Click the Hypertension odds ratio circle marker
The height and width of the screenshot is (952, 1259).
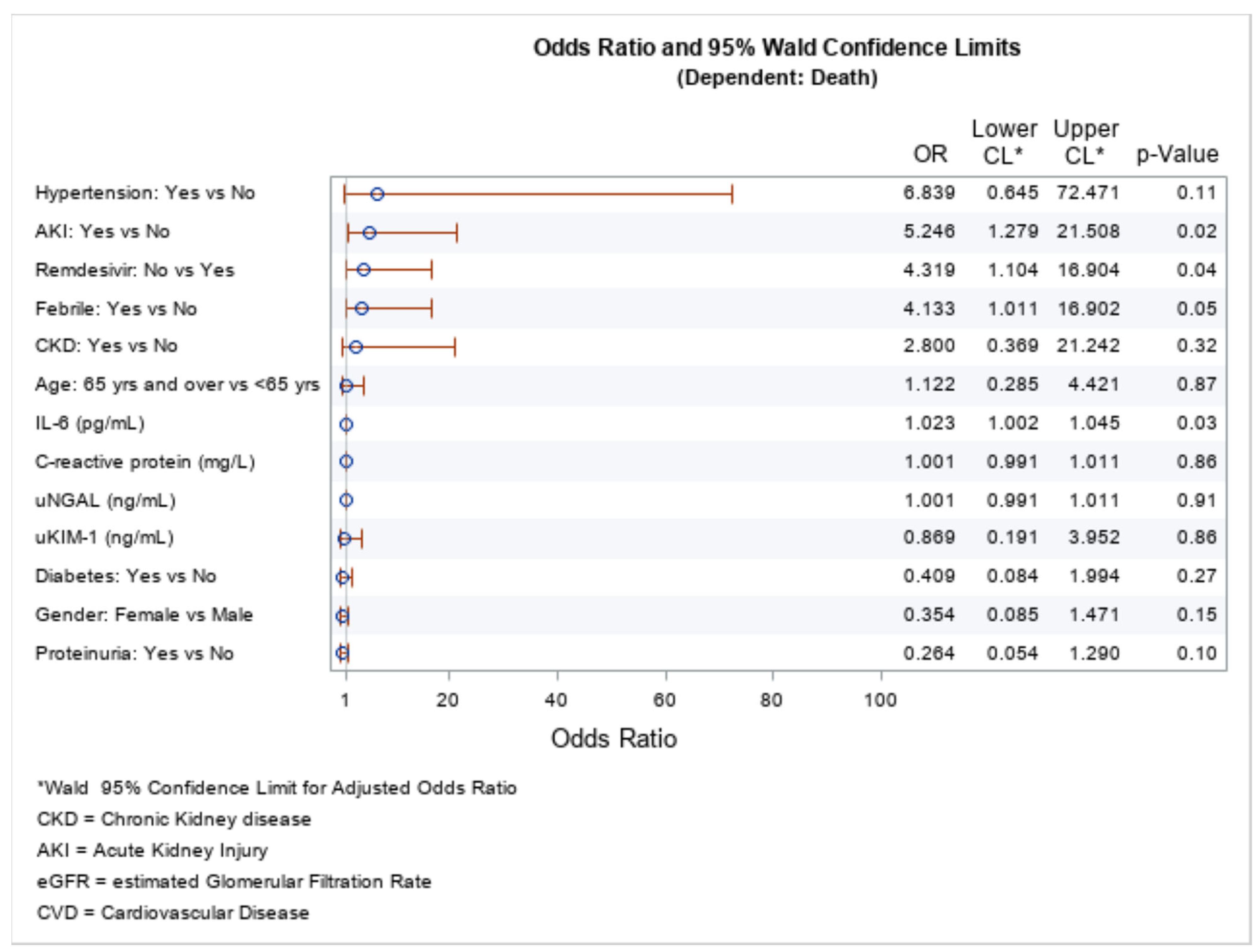pyautogui.click(x=377, y=195)
